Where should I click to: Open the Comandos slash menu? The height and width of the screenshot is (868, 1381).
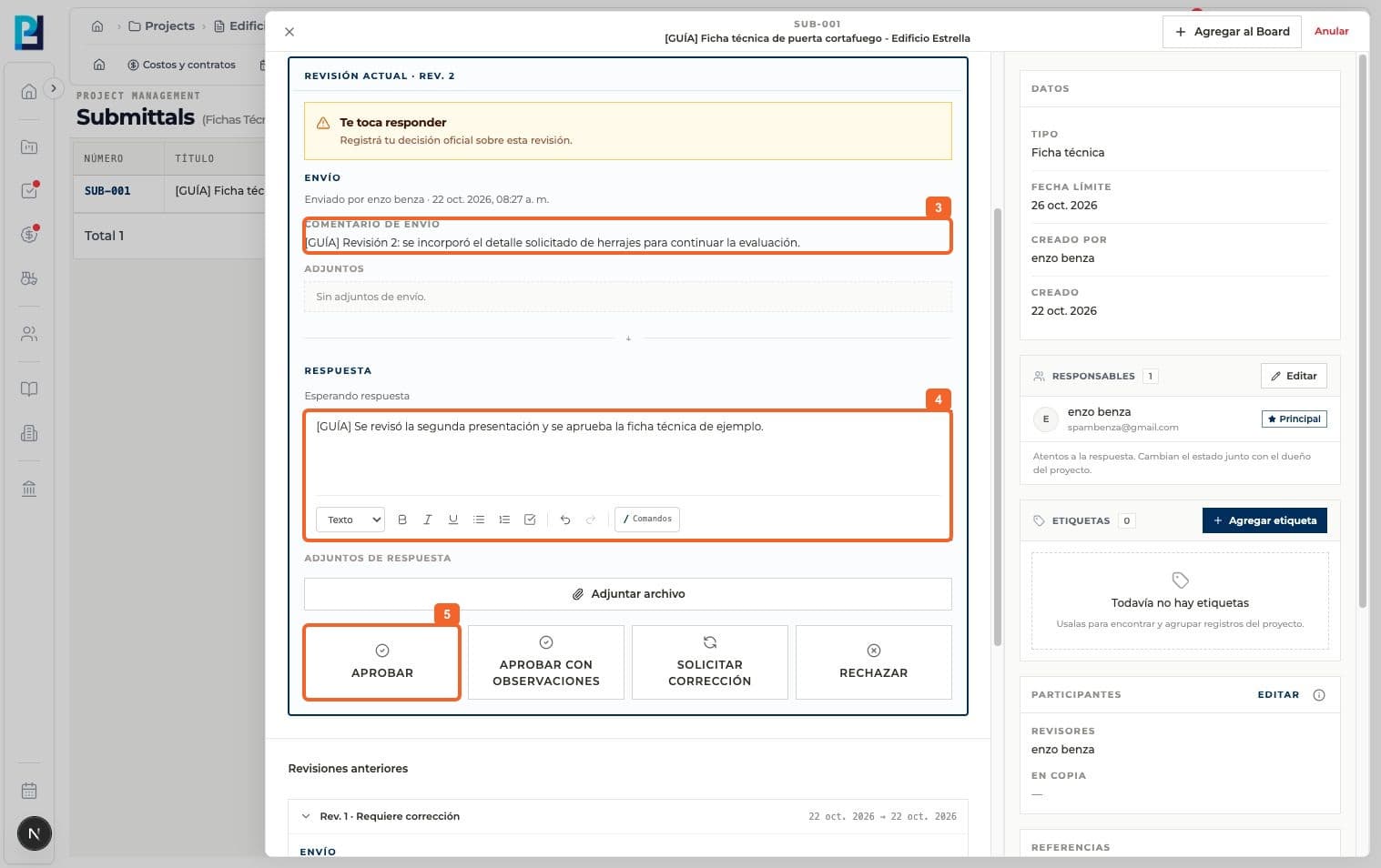pos(647,519)
